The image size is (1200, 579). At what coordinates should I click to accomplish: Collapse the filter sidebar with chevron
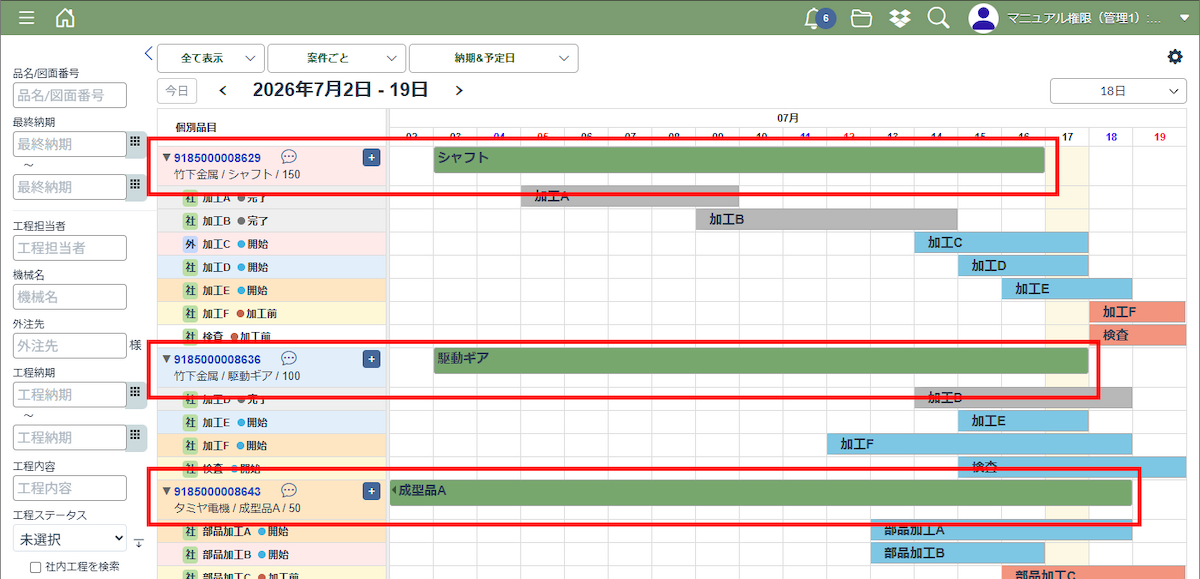point(149,53)
